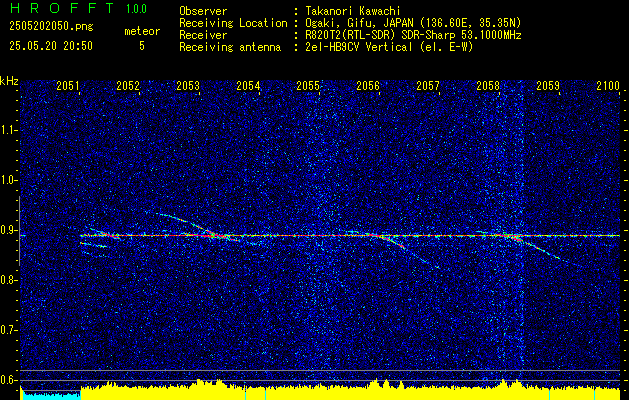Click the 2051 time marker
This screenshot has width=629, height=400.
tap(68, 85)
